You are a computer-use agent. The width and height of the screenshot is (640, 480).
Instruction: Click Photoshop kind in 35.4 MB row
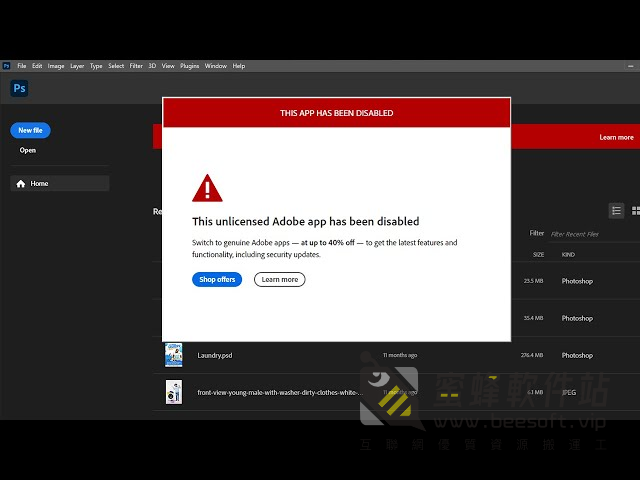tap(577, 318)
